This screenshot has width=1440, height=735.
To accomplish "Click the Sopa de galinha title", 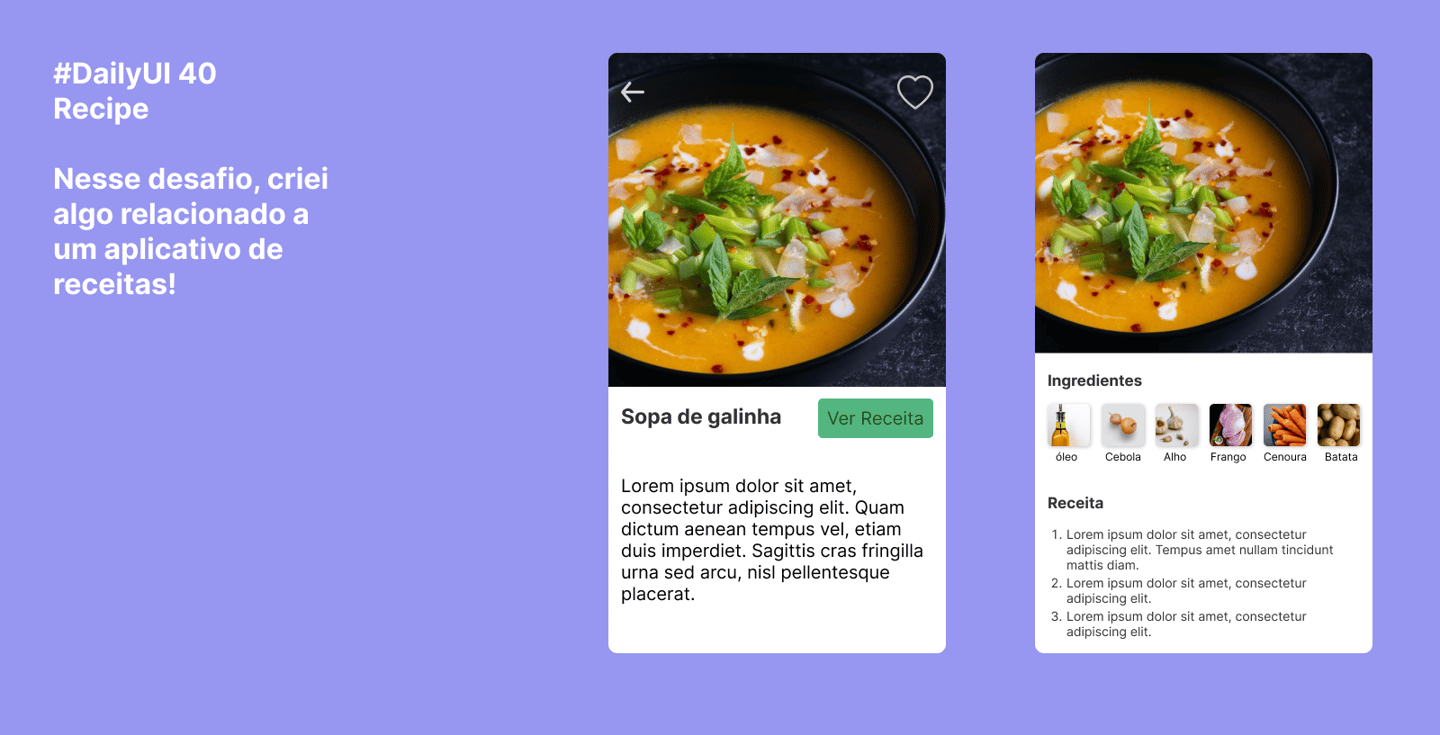I will click(701, 417).
